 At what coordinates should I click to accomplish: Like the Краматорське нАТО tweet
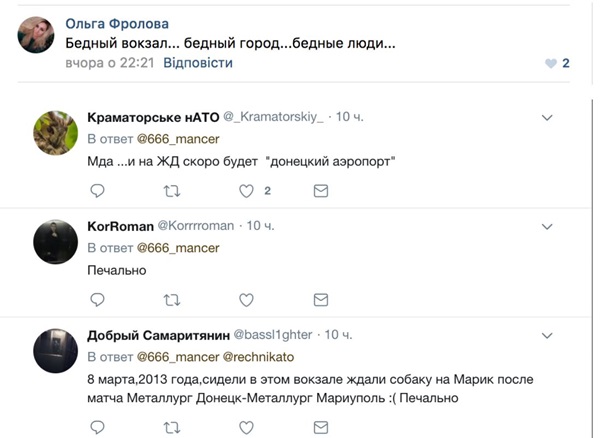(246, 190)
